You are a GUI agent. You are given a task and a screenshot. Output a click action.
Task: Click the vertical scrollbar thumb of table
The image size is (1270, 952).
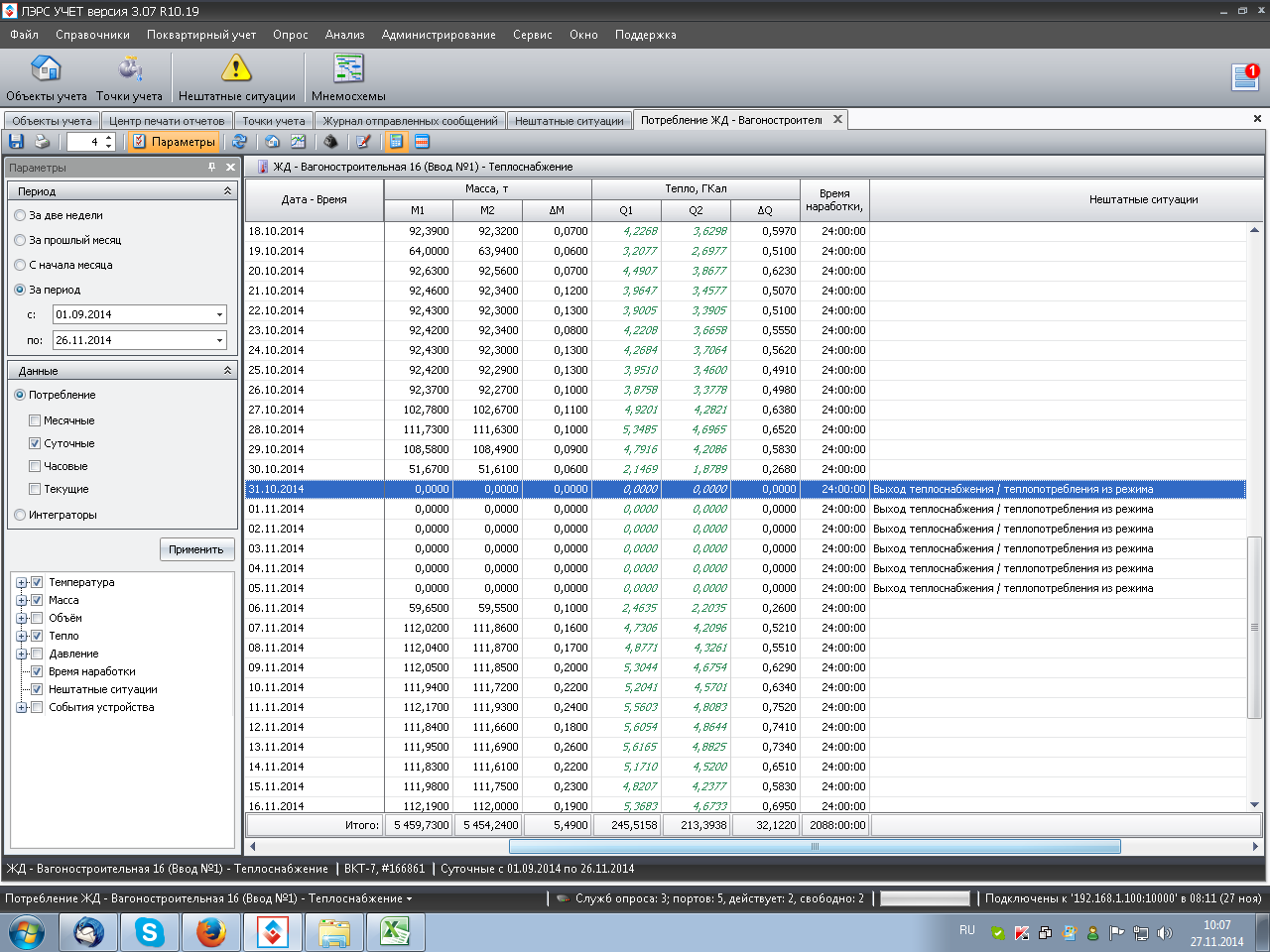point(1254,627)
